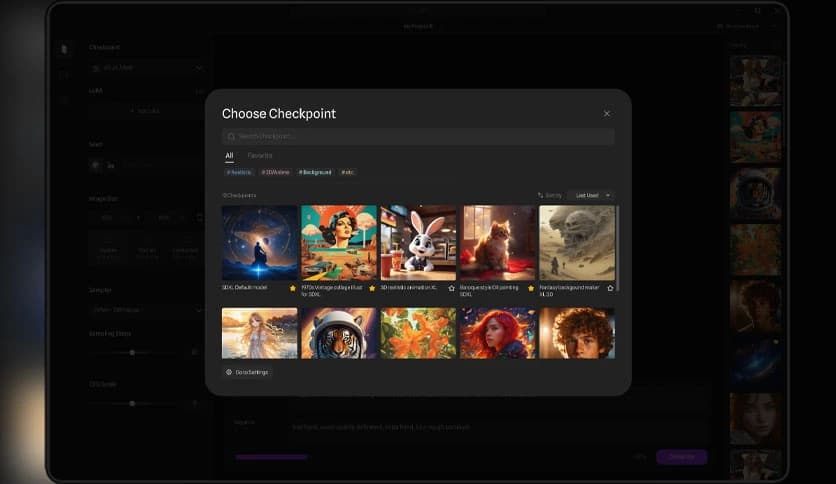Open the Checkpoint dropdown in the left panel
This screenshot has width=836, height=484.
[147, 68]
